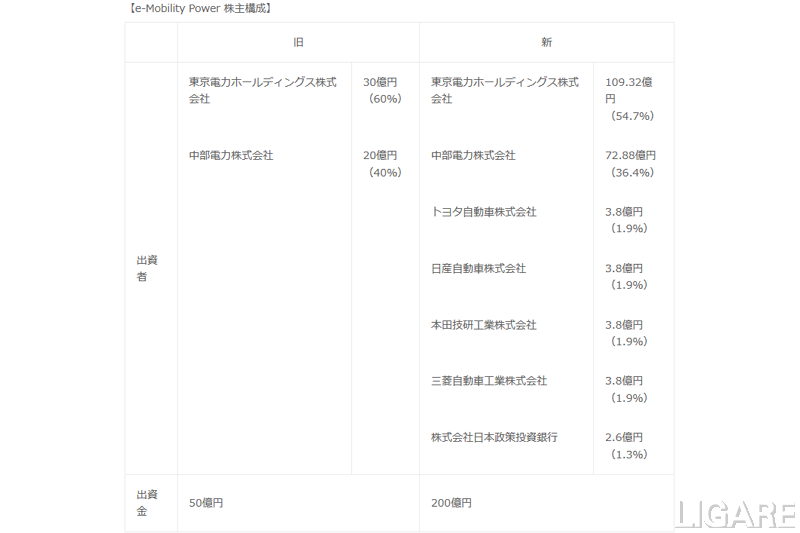The image size is (800, 533).
Task: Click the 30億円 (60%) amount
Action: 381,90
